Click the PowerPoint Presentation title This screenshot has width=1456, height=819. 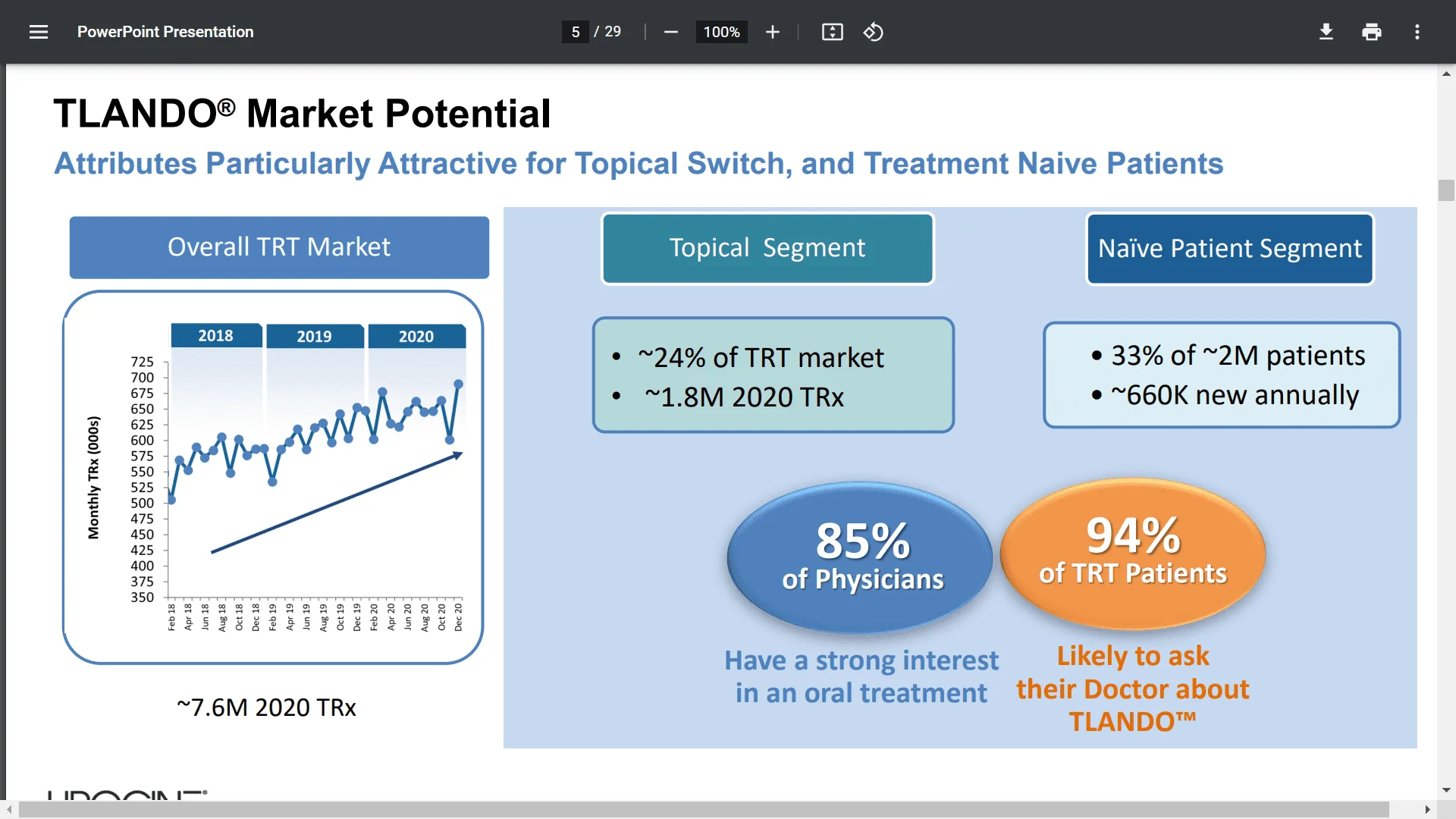tap(165, 32)
